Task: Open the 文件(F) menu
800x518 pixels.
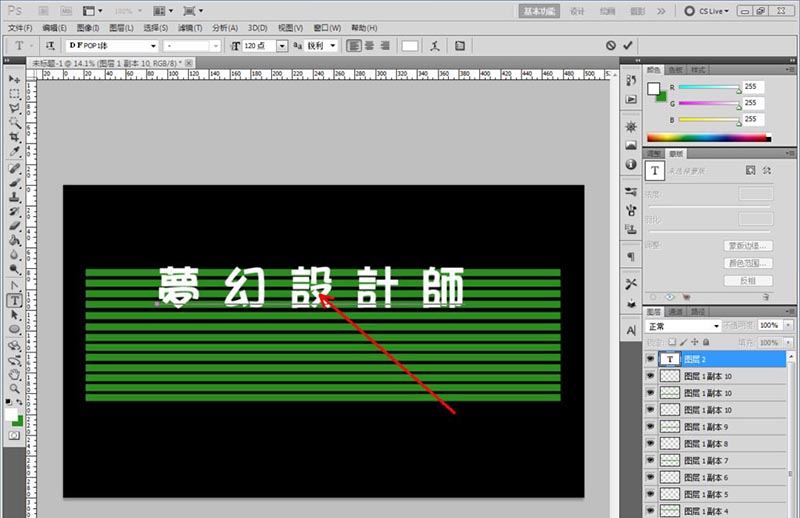Action: coord(20,28)
